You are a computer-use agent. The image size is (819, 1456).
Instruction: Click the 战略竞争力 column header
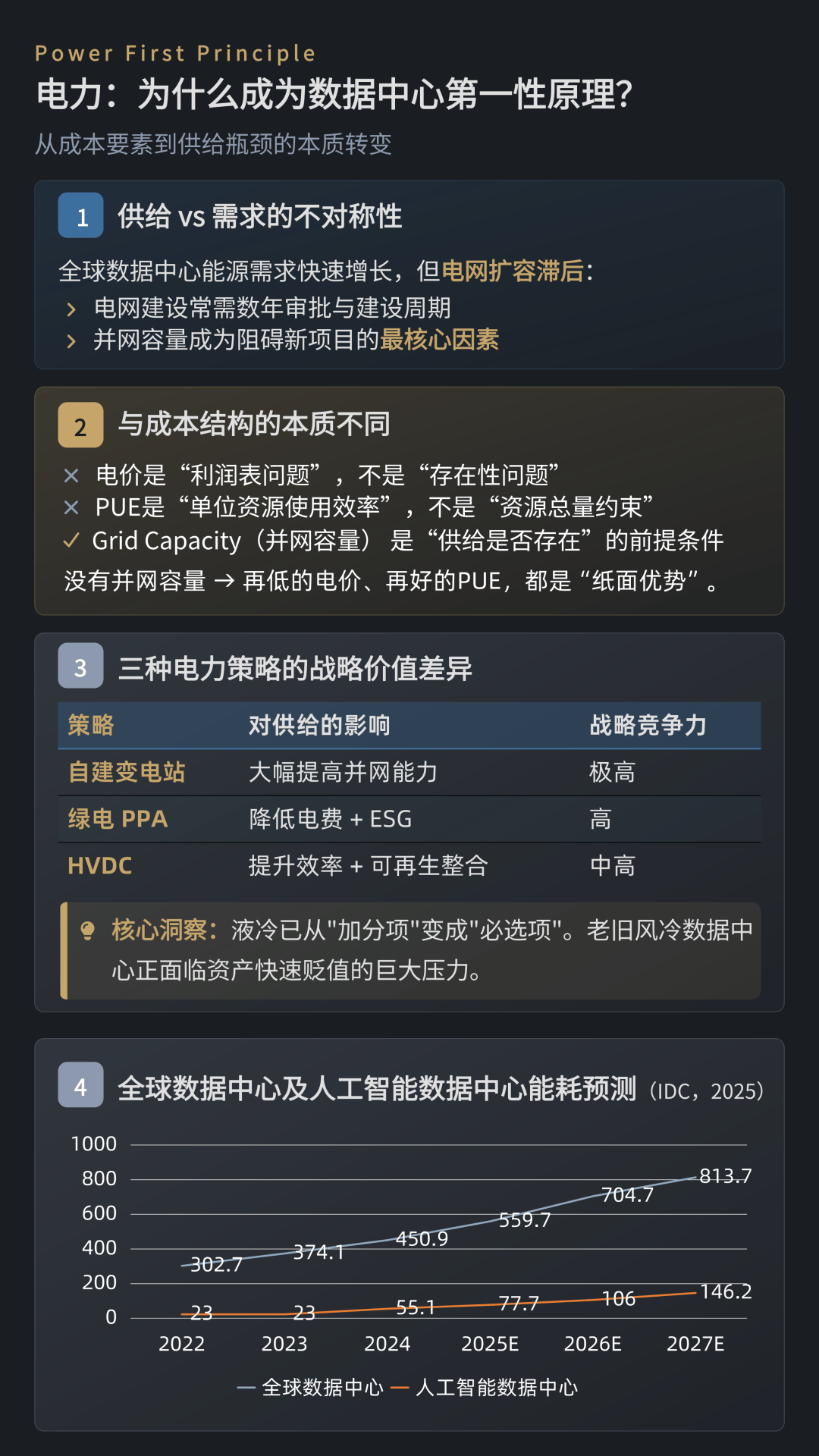click(x=648, y=725)
